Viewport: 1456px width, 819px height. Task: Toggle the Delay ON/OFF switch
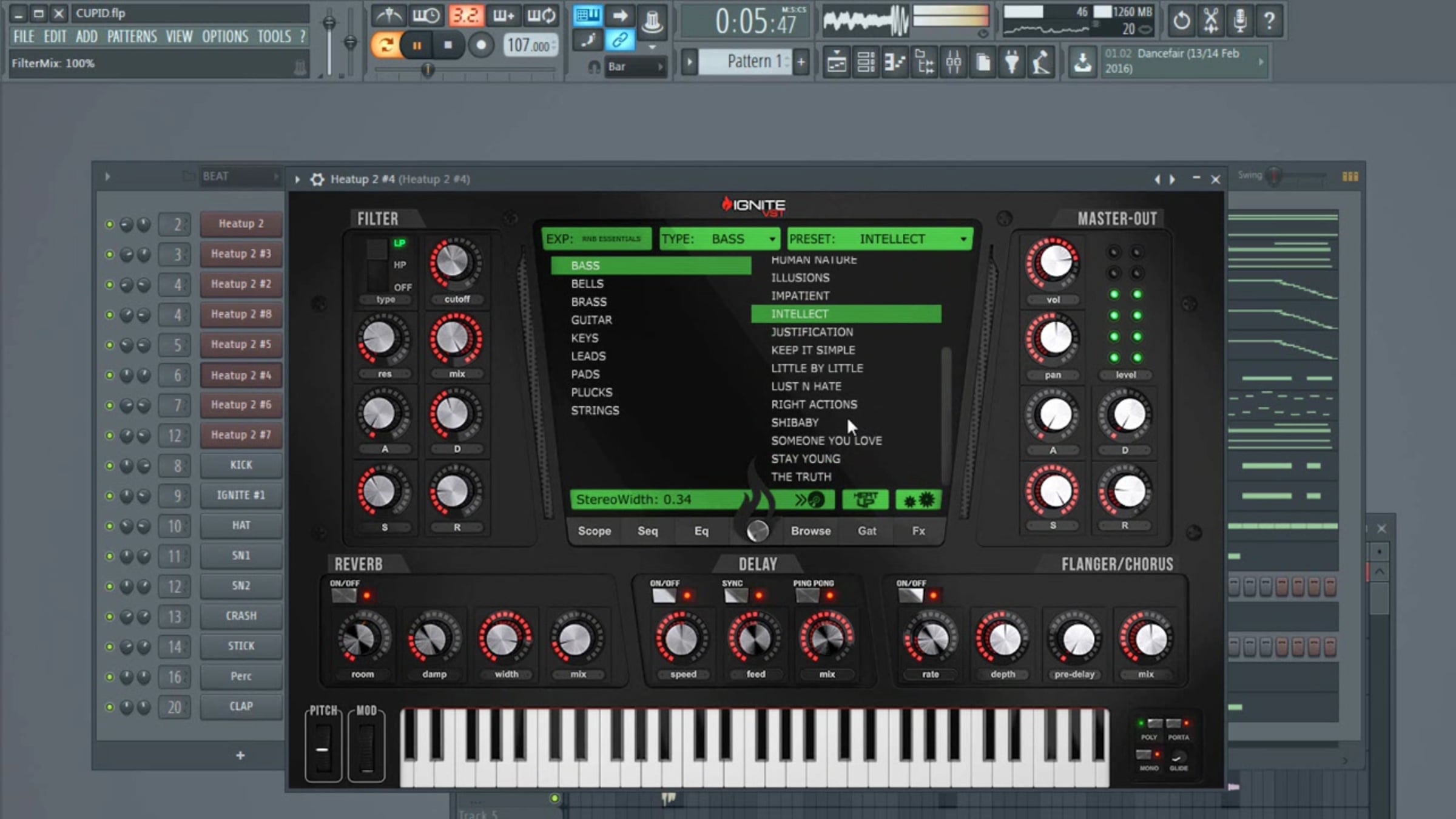tap(664, 595)
